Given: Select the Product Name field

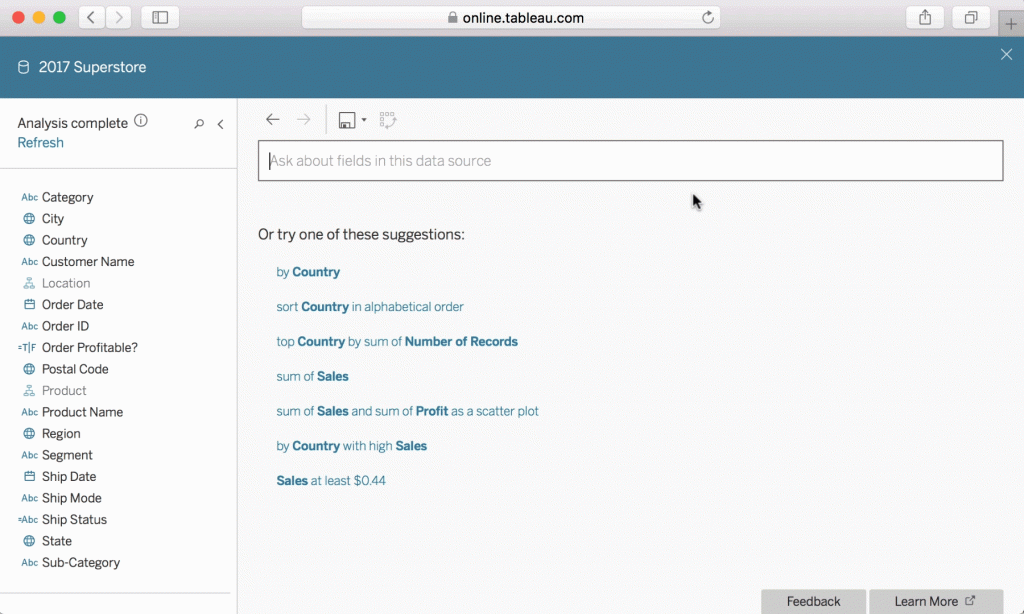Looking at the screenshot, I should 82,413.
